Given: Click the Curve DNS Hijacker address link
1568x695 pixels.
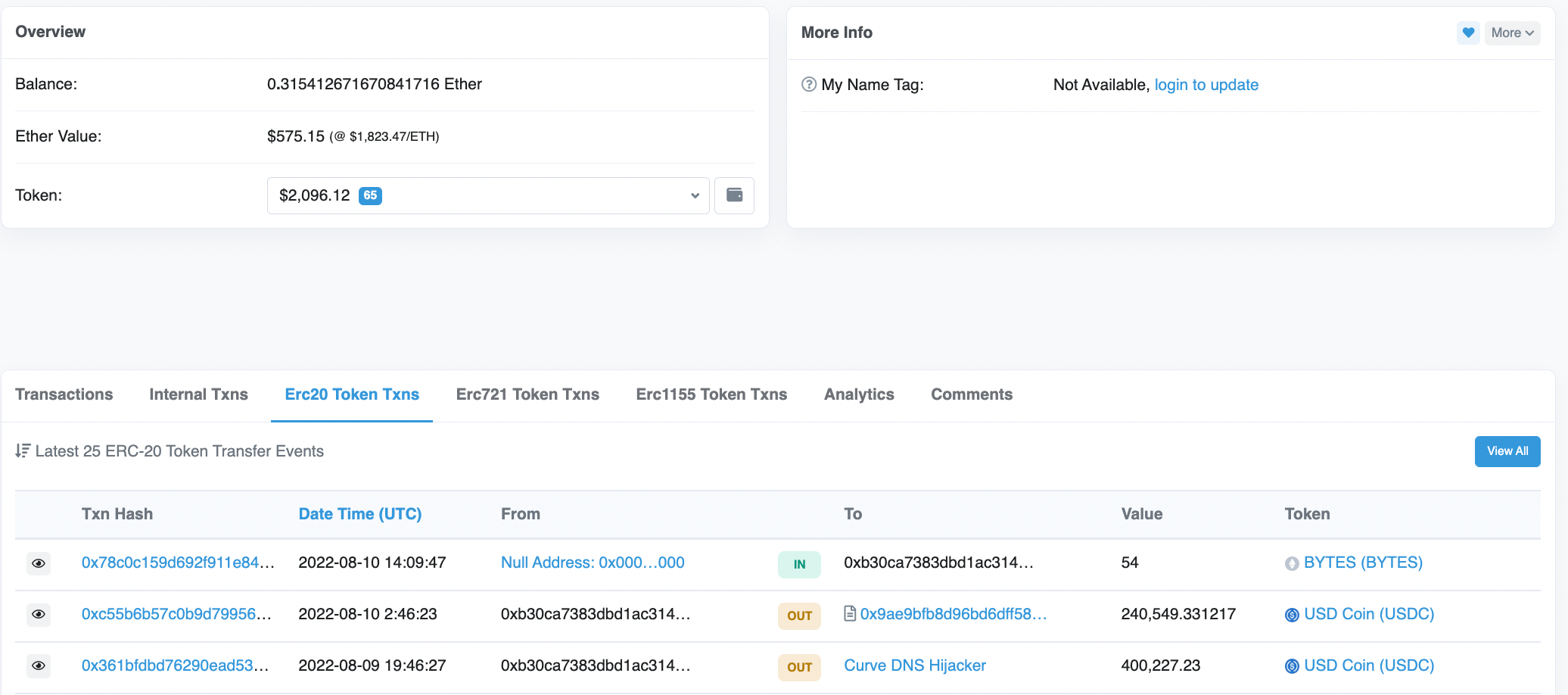Looking at the screenshot, I should (915, 665).
